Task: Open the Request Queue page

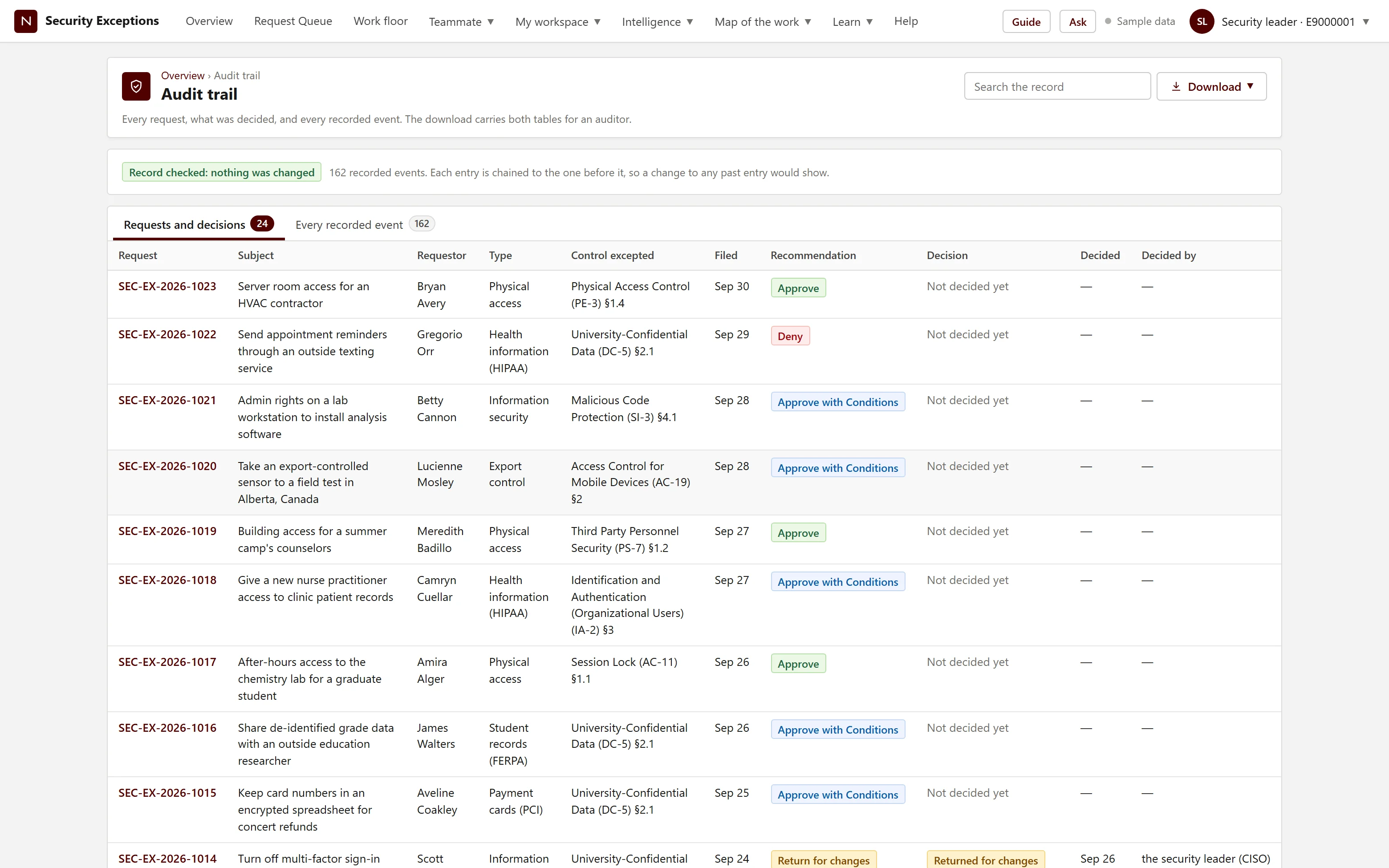Action: pos(293,21)
